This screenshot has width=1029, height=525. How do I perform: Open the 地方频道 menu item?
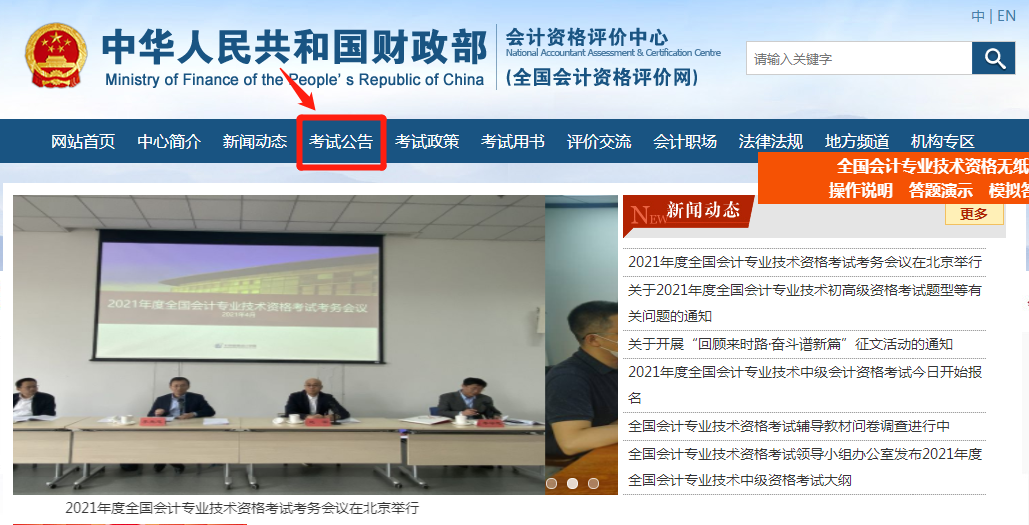pos(857,141)
